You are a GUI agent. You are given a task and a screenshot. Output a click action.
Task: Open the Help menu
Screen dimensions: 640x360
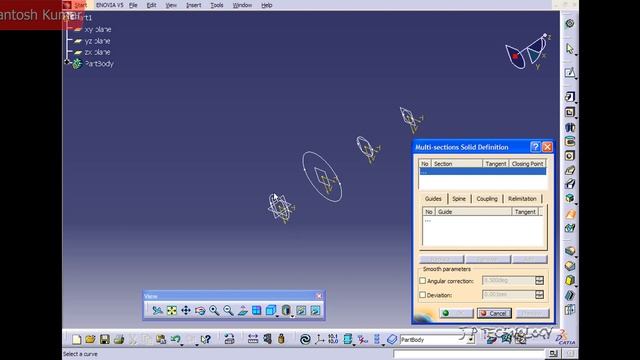[x=267, y=5]
